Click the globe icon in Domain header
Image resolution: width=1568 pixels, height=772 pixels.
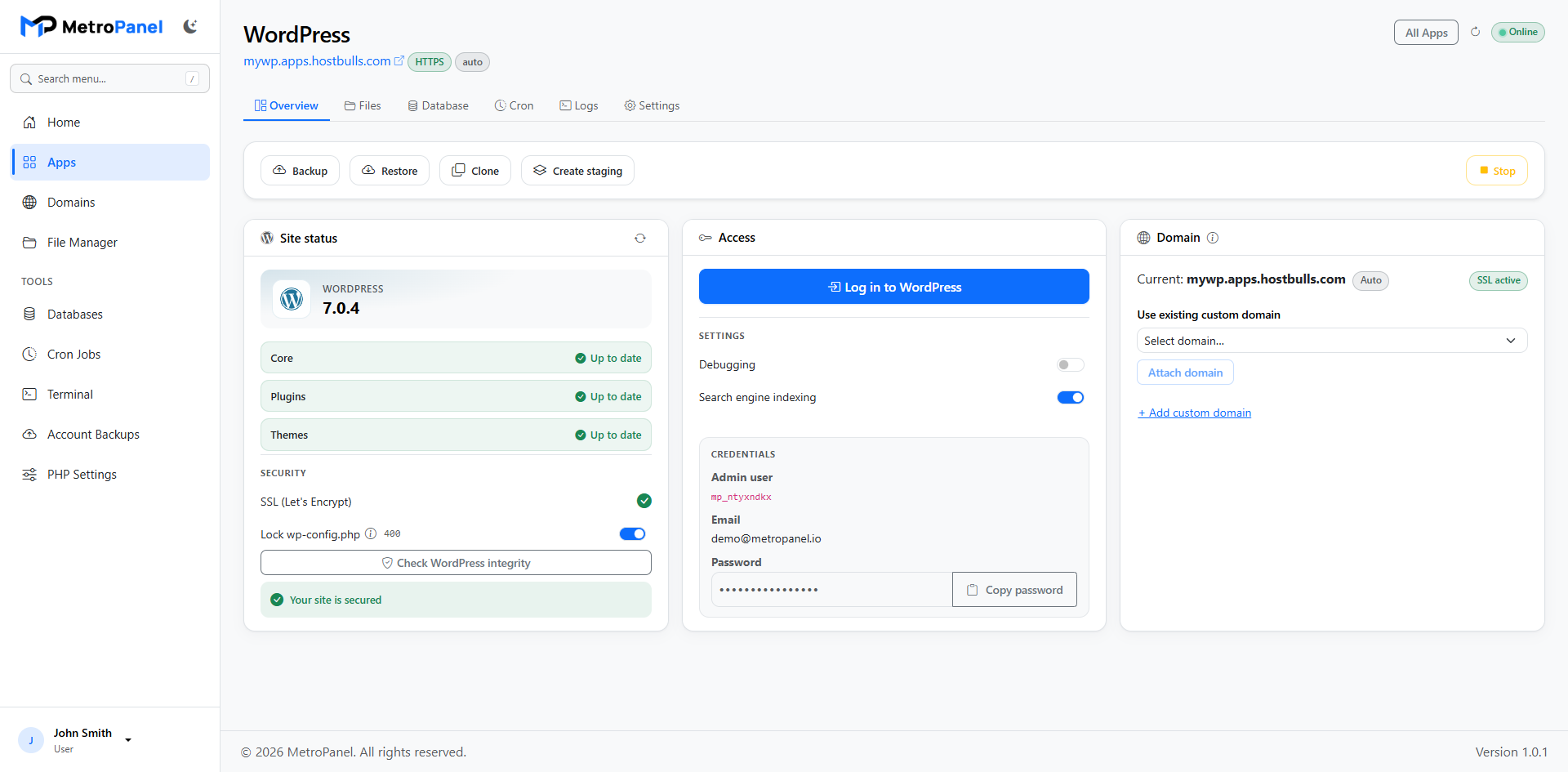point(1143,238)
